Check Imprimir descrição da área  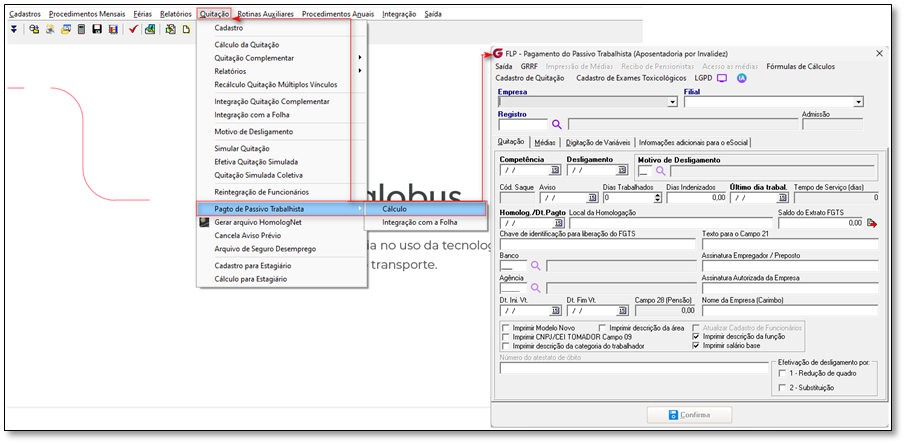[603, 327]
